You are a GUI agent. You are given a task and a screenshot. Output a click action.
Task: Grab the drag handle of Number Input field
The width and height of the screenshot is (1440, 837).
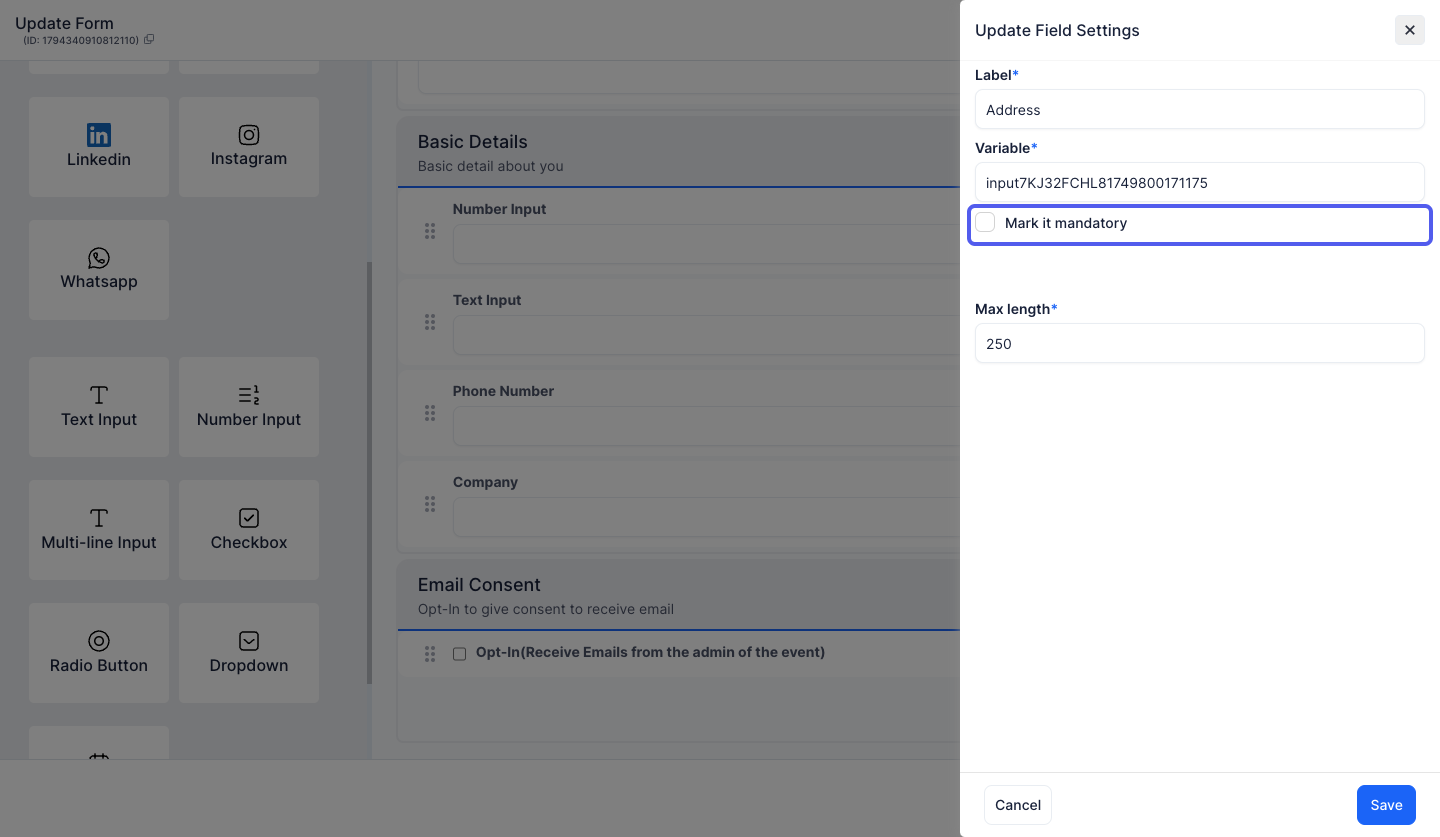[x=430, y=231]
